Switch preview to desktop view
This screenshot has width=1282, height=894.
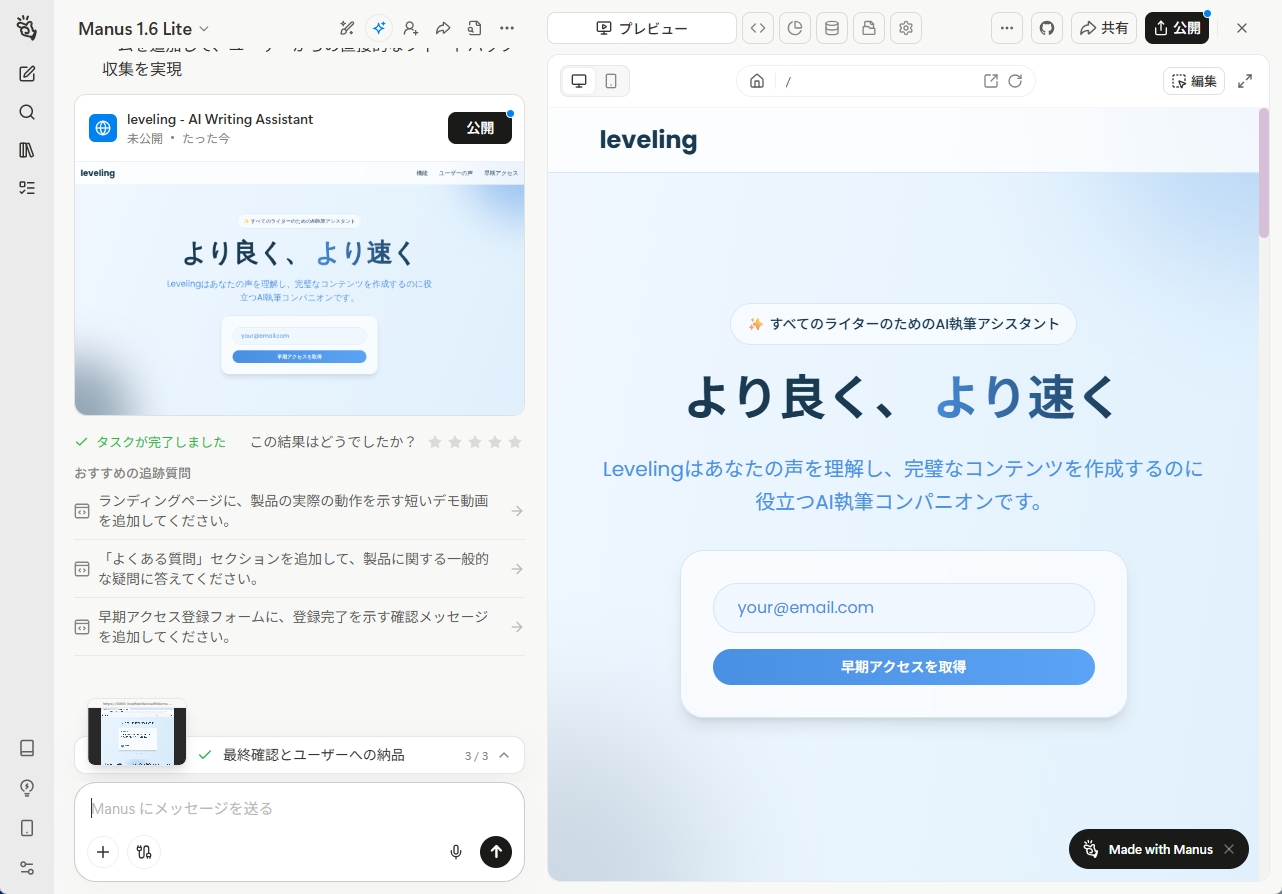579,81
